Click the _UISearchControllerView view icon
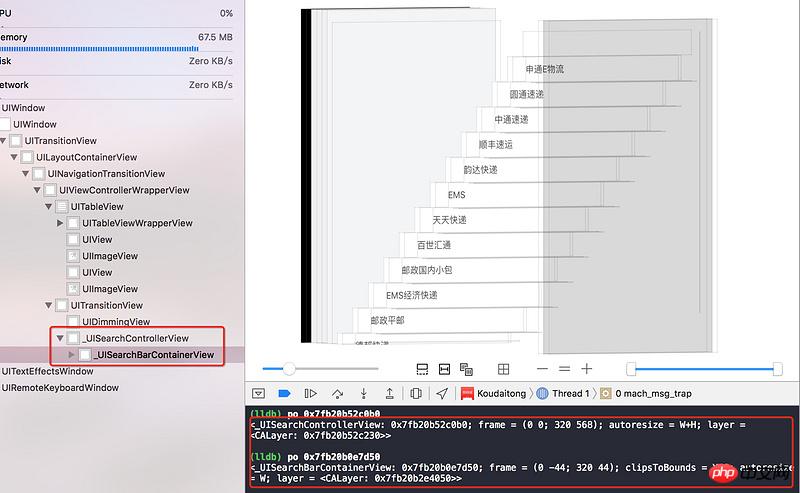Screen dimensions: 800x493 73,338
